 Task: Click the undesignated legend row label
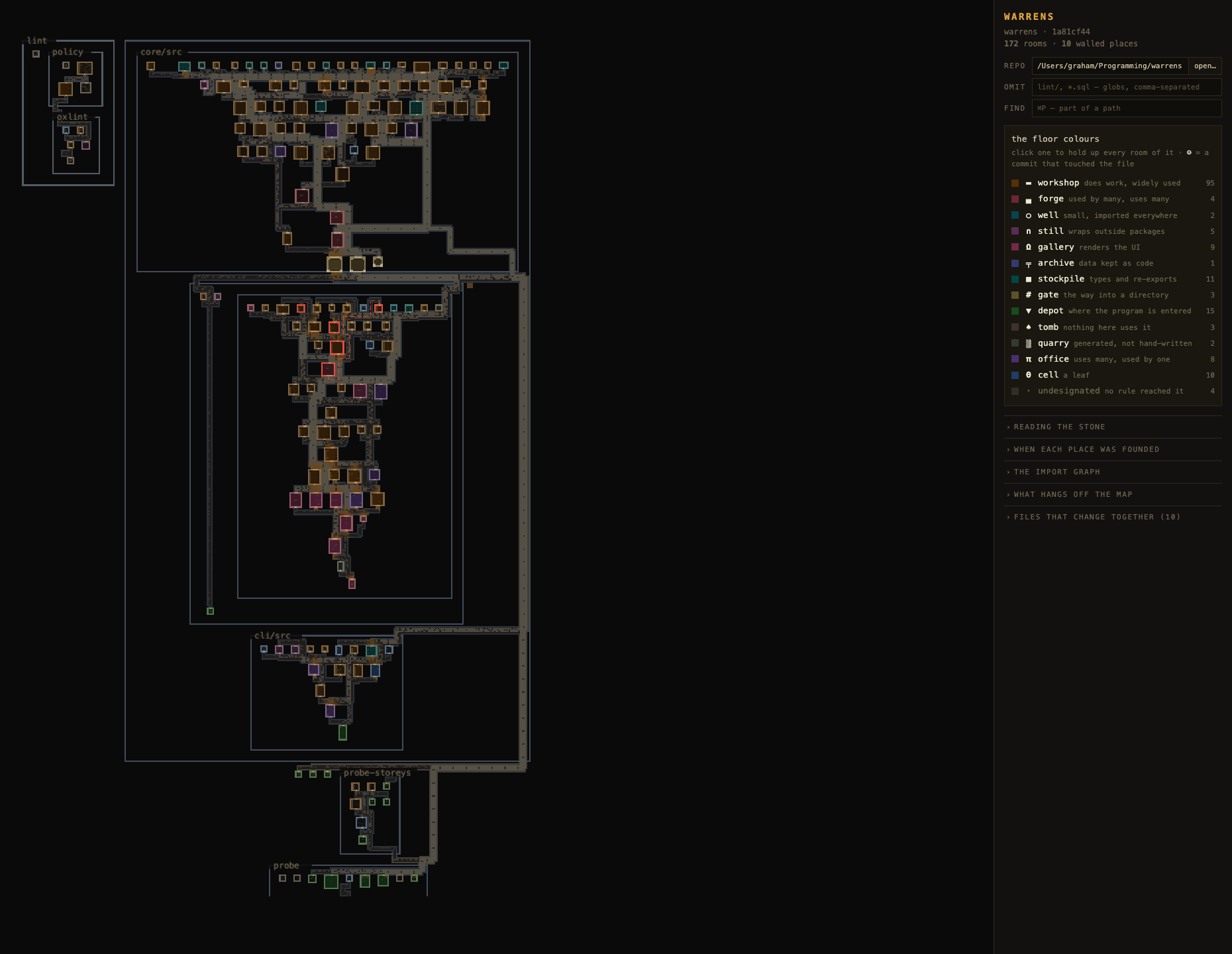(x=1068, y=391)
